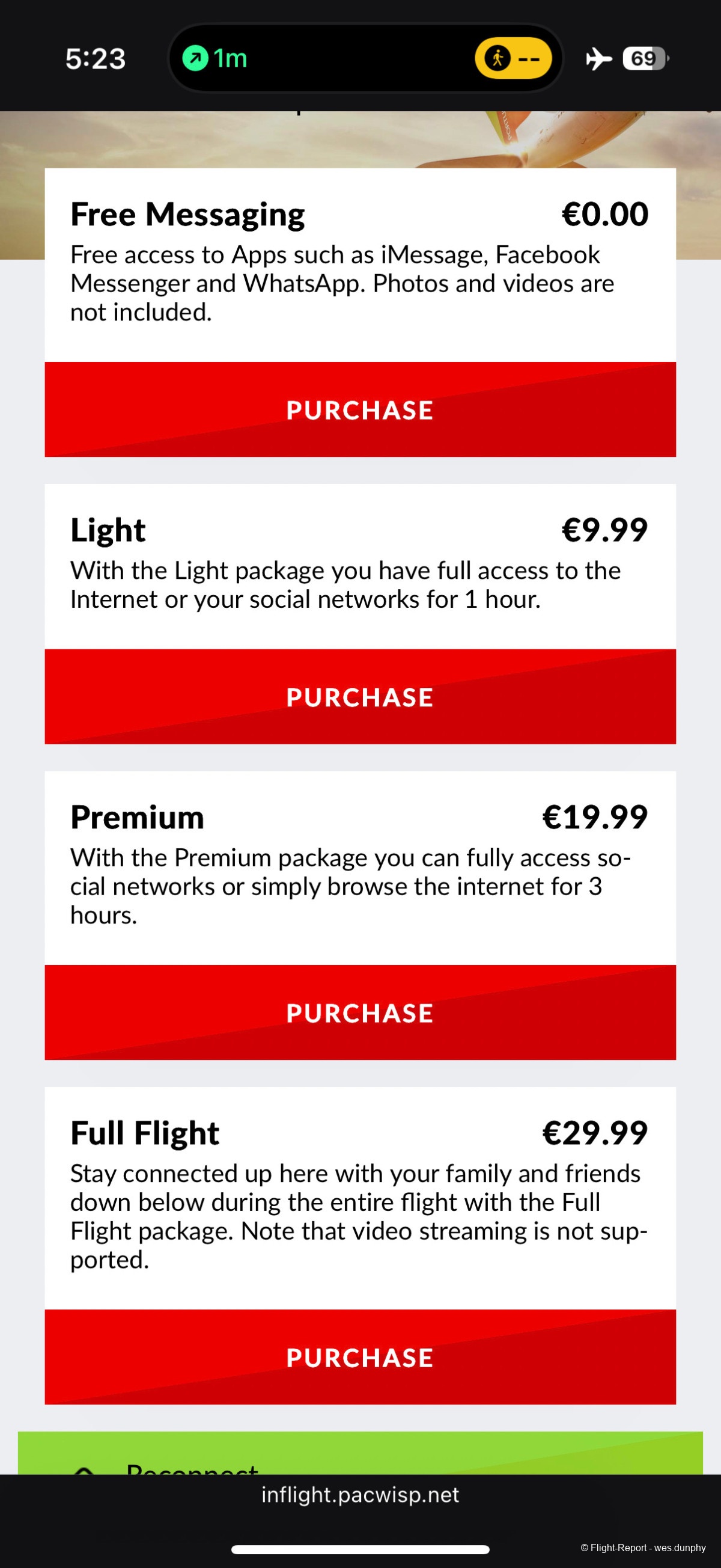Tap the 5:23 clock in status bar
The width and height of the screenshot is (721, 1568).
[96, 59]
